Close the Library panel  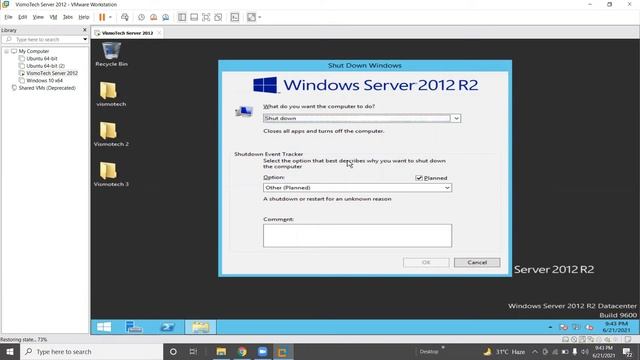point(84,30)
